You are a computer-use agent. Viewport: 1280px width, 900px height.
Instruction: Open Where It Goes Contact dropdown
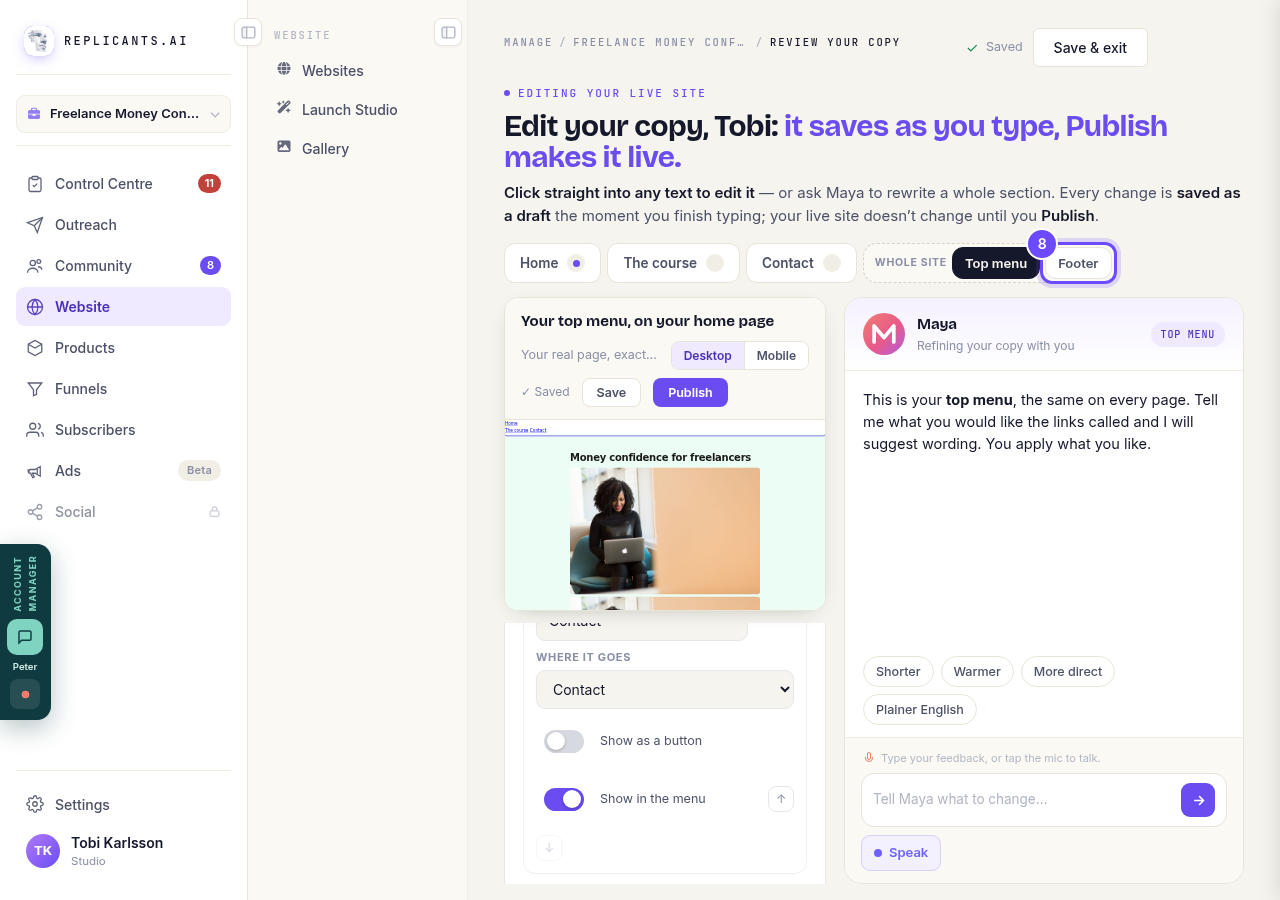[665, 690]
